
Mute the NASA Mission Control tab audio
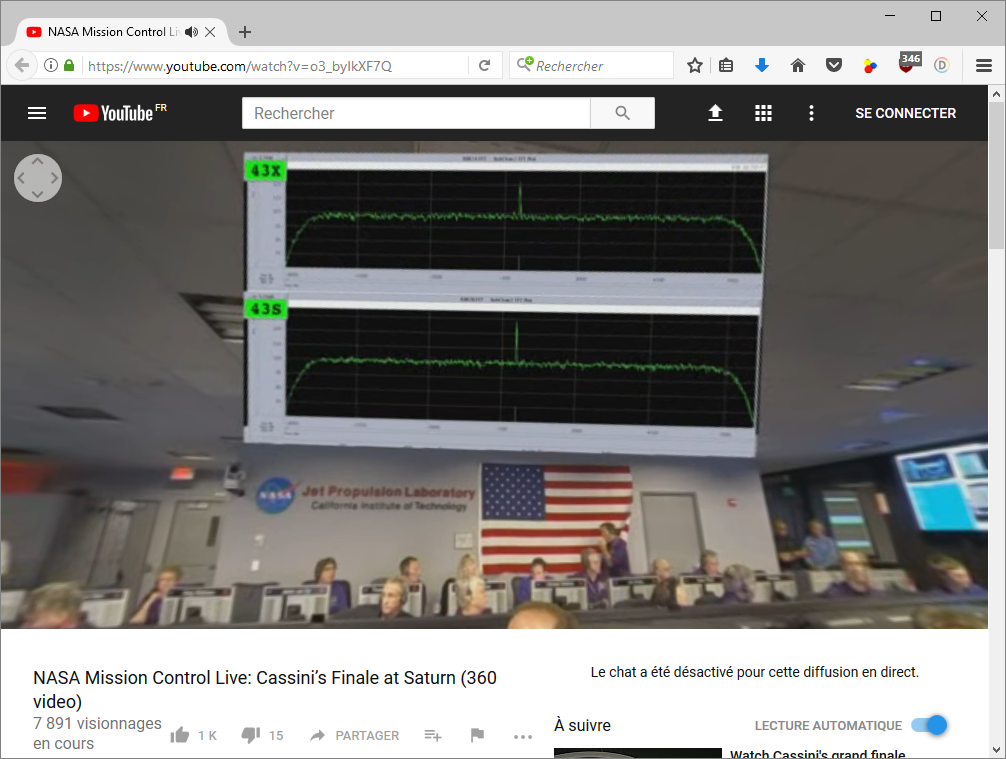click(191, 32)
